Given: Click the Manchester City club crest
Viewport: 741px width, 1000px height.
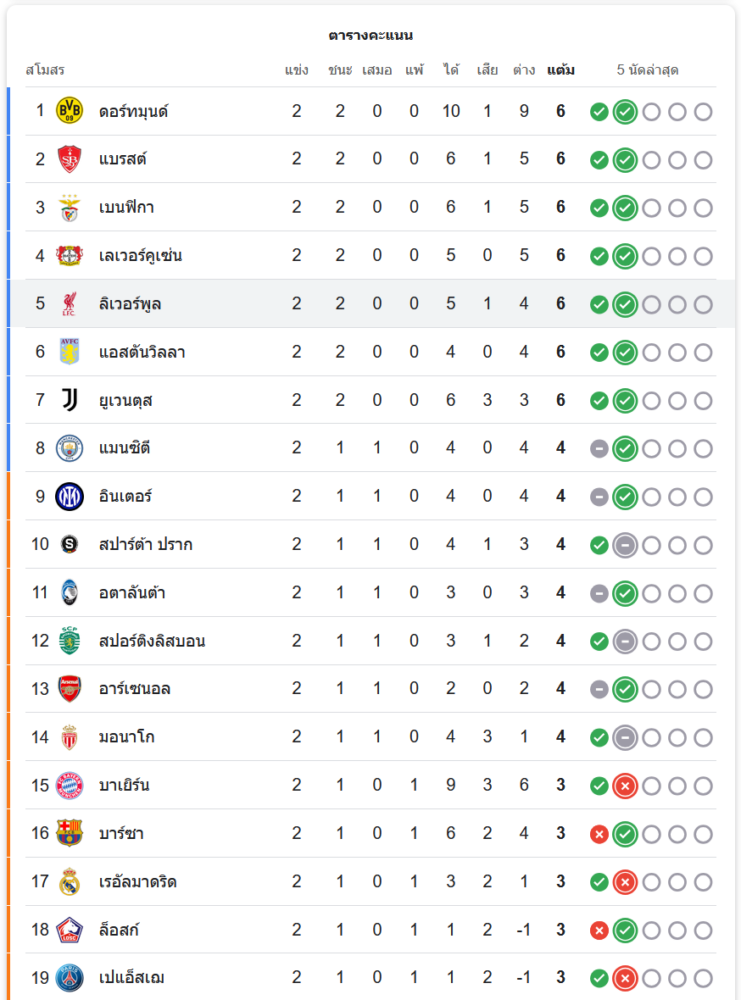Looking at the screenshot, I should 69,448.
